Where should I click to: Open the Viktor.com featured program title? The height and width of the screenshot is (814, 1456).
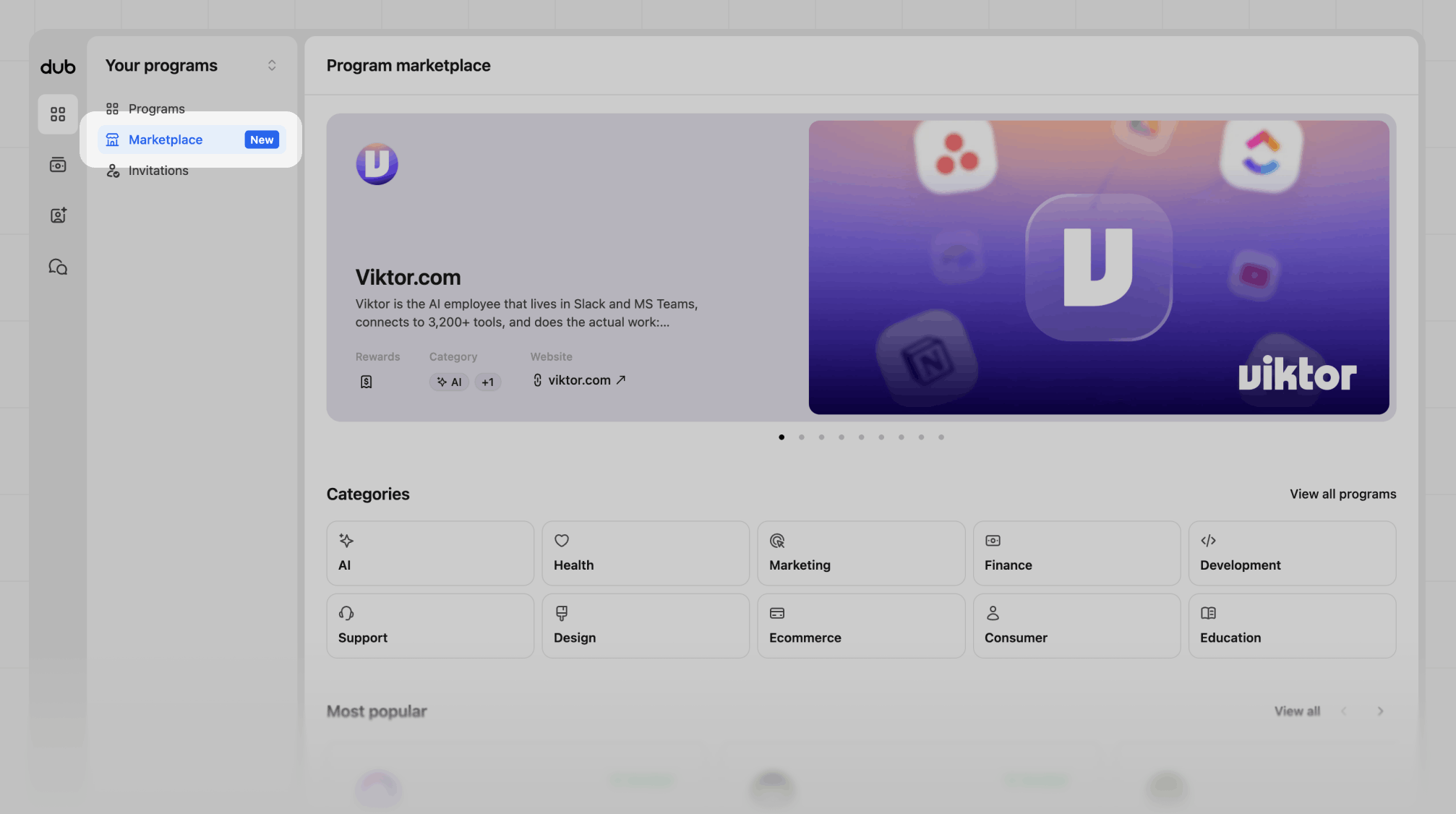tap(408, 278)
